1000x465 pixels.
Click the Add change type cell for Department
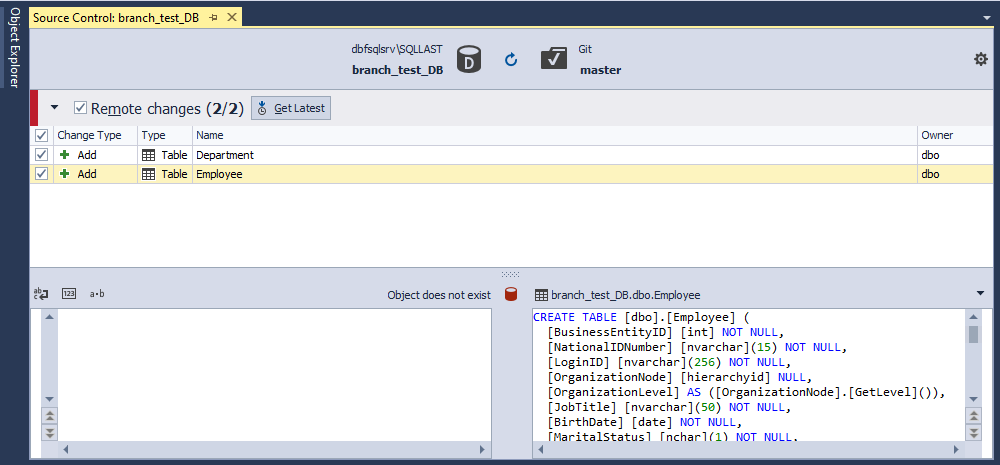tap(96, 155)
